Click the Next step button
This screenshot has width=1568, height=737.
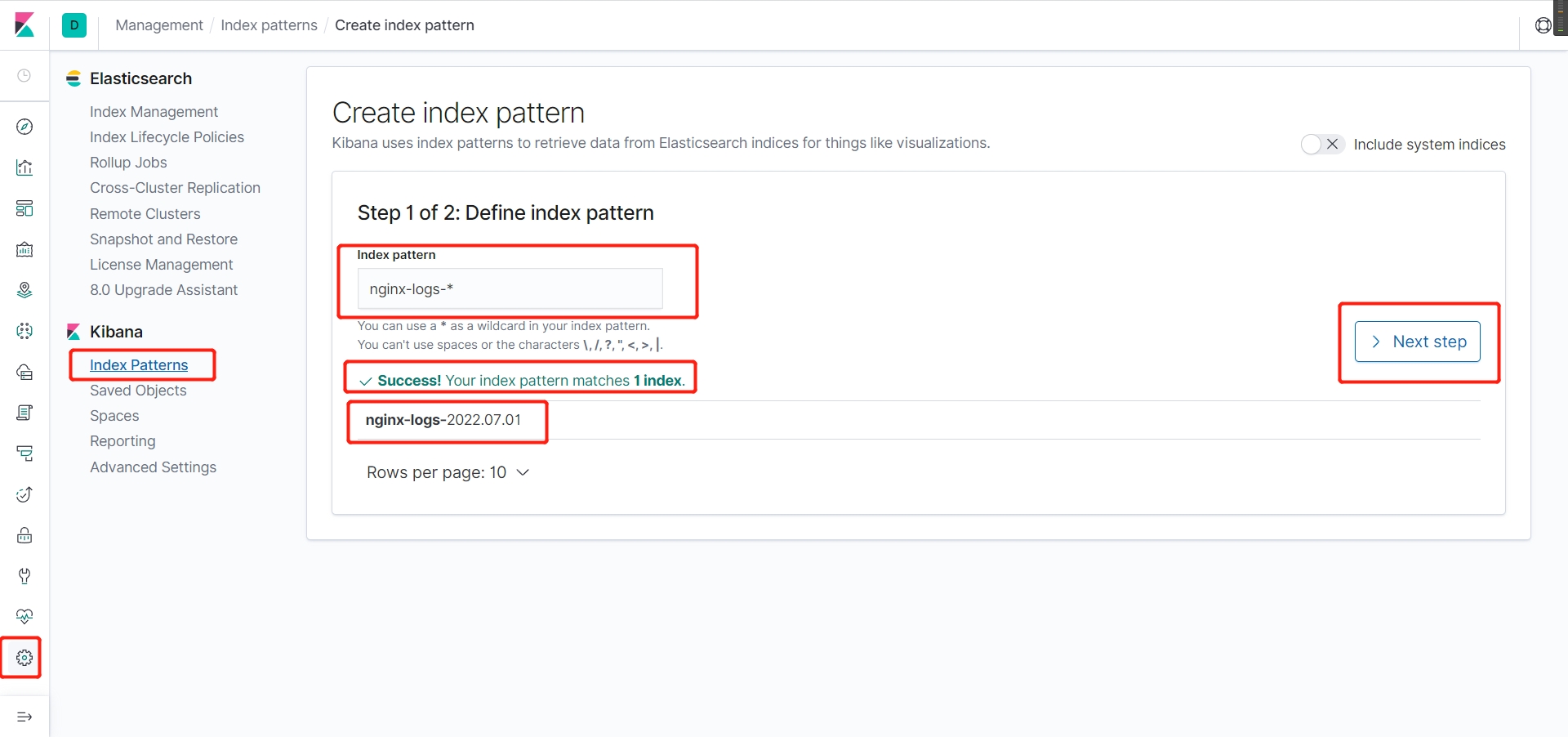point(1417,342)
